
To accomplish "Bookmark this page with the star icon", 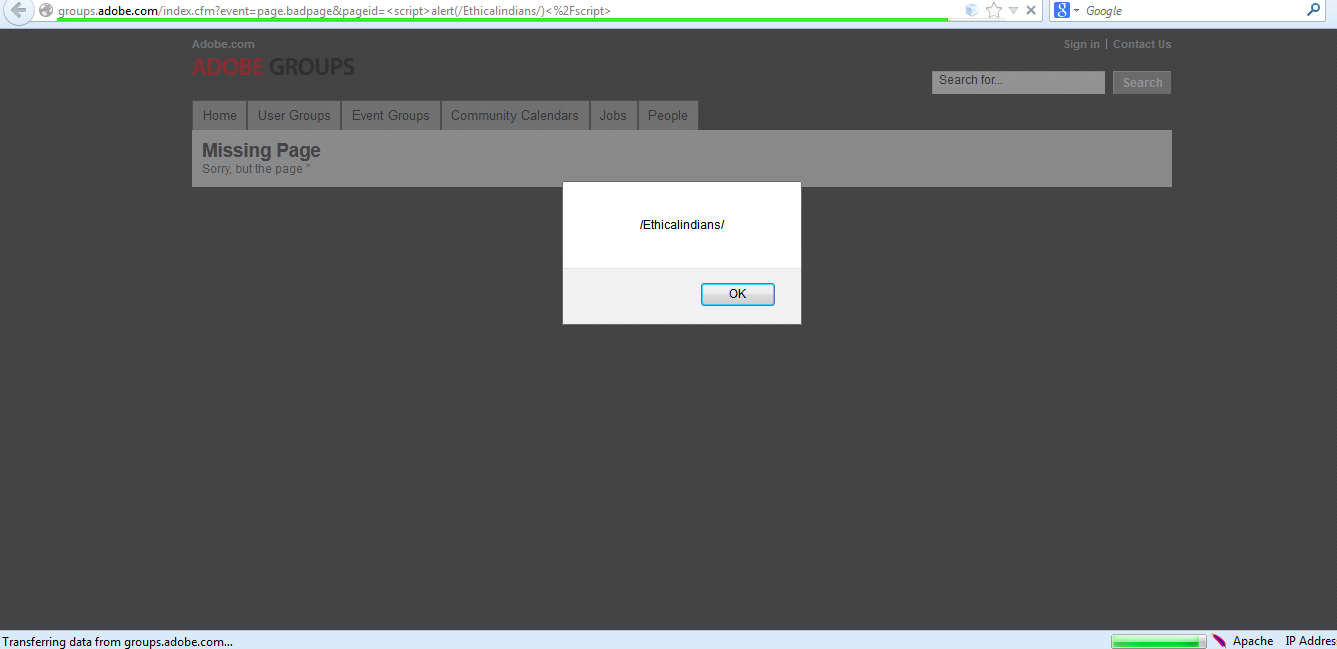I will point(993,10).
